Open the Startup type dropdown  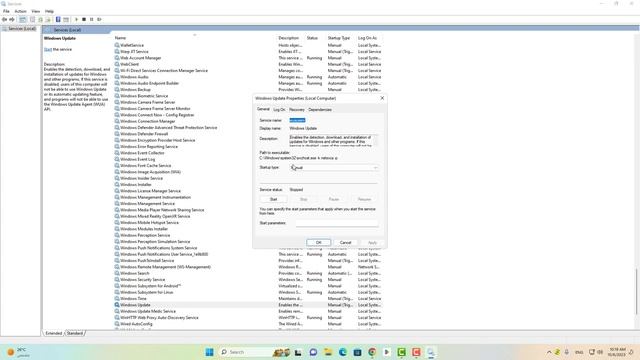(334, 168)
